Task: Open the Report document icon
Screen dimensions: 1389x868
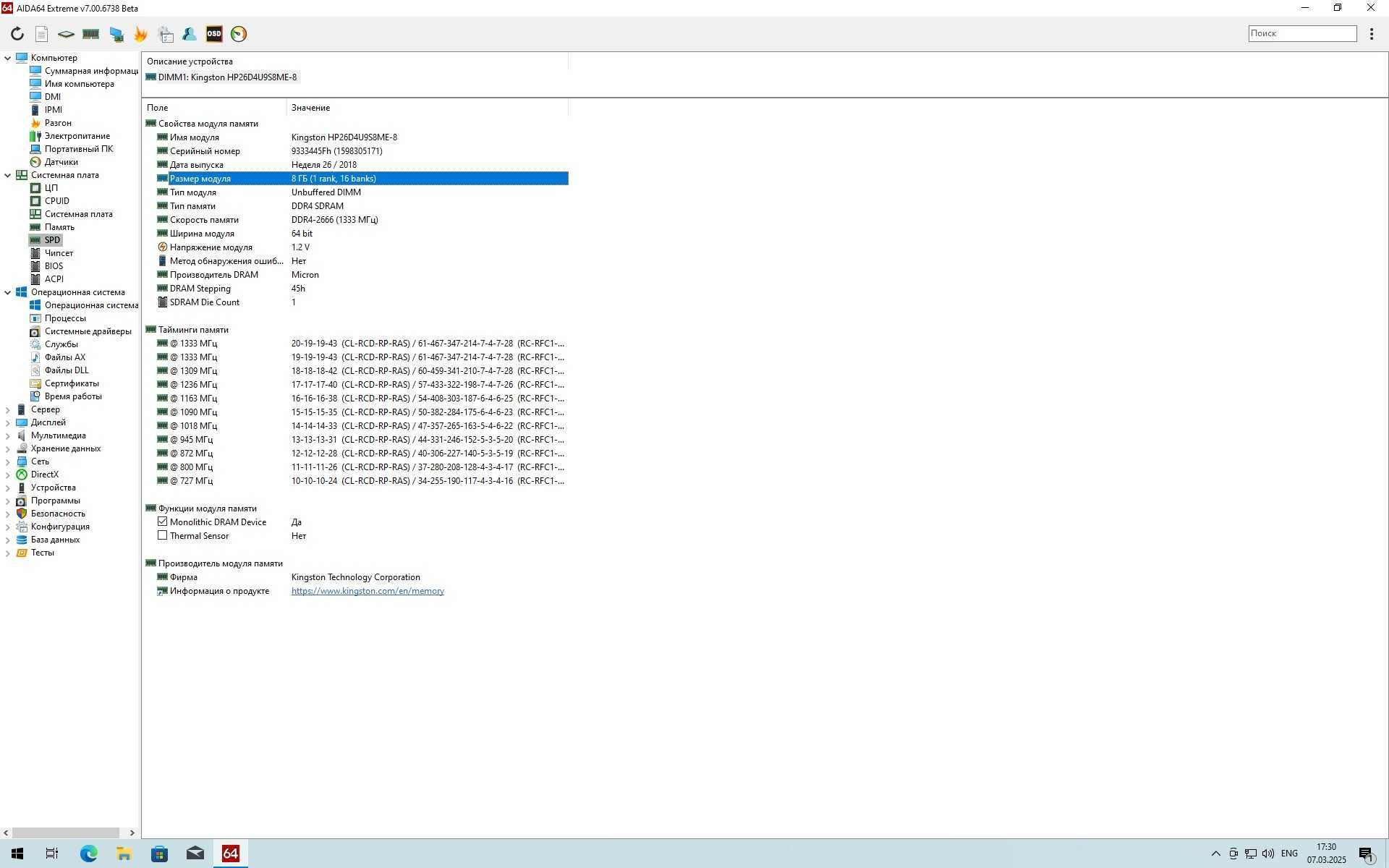Action: (42, 34)
